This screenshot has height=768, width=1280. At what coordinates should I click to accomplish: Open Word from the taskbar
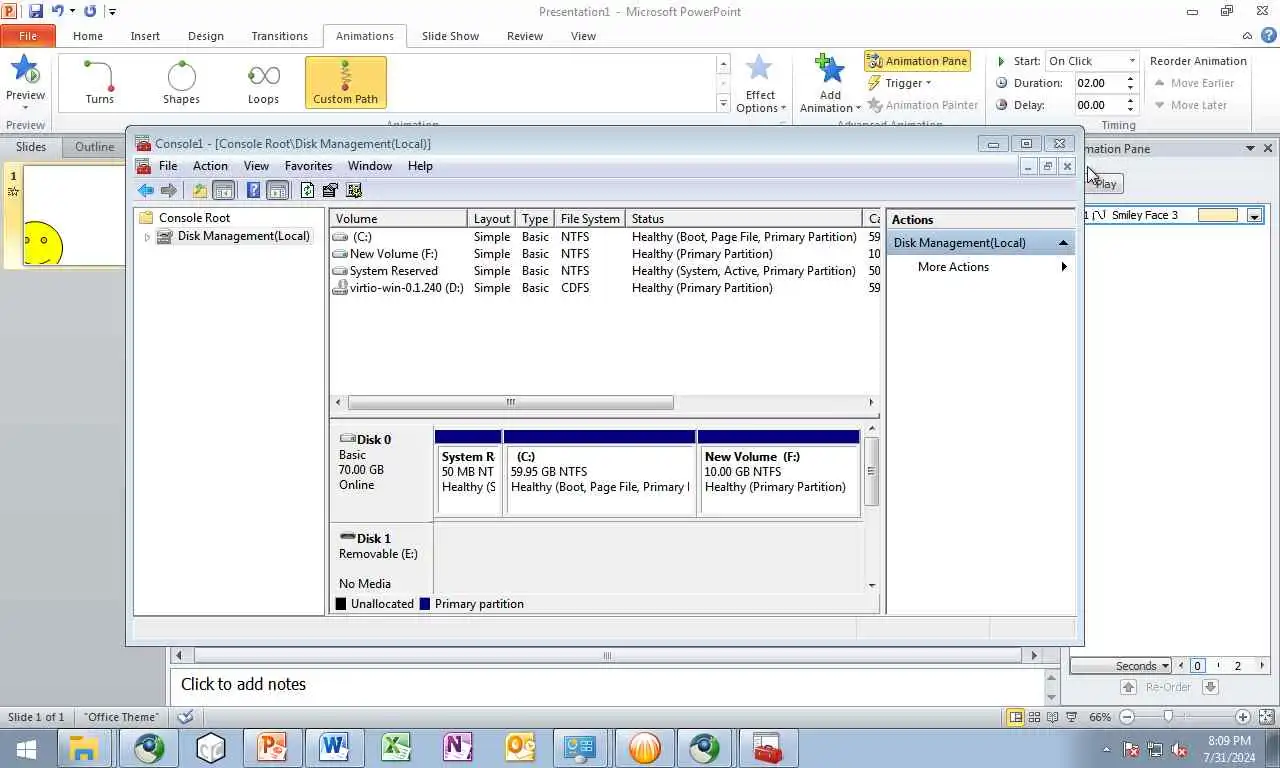(x=334, y=748)
